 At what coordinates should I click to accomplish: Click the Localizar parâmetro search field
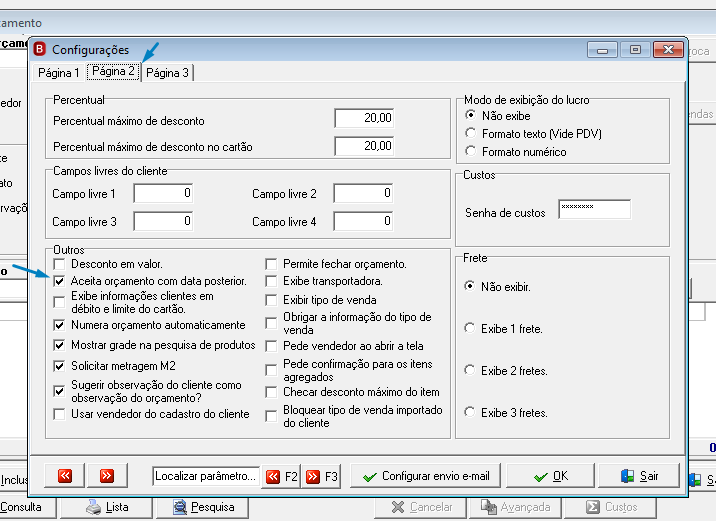point(206,476)
